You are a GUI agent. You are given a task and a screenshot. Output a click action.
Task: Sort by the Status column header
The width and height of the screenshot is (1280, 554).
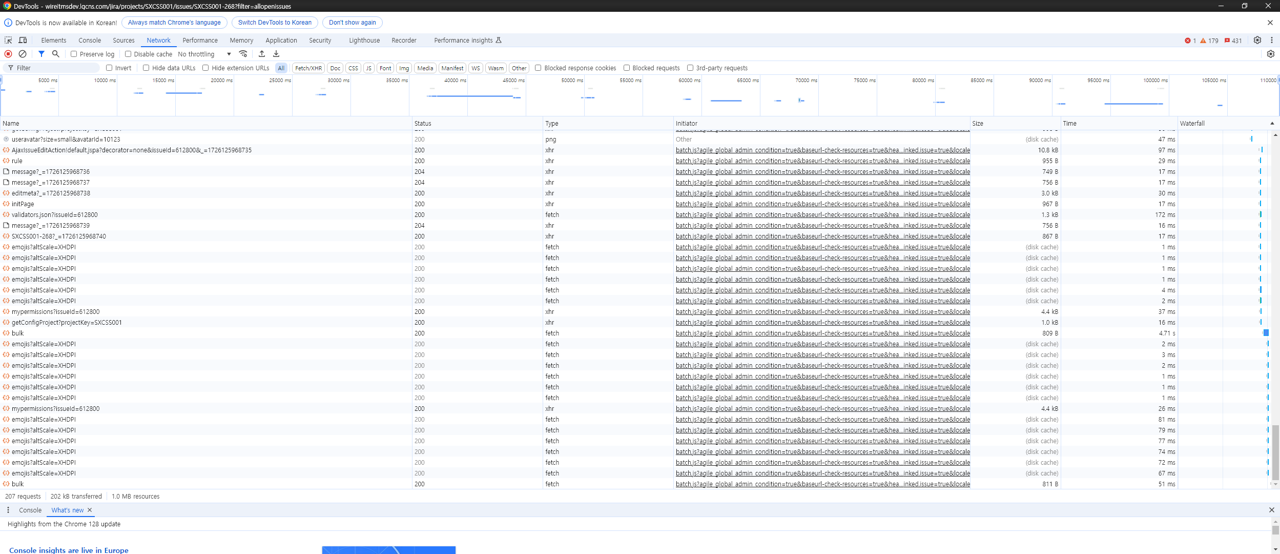477,123
